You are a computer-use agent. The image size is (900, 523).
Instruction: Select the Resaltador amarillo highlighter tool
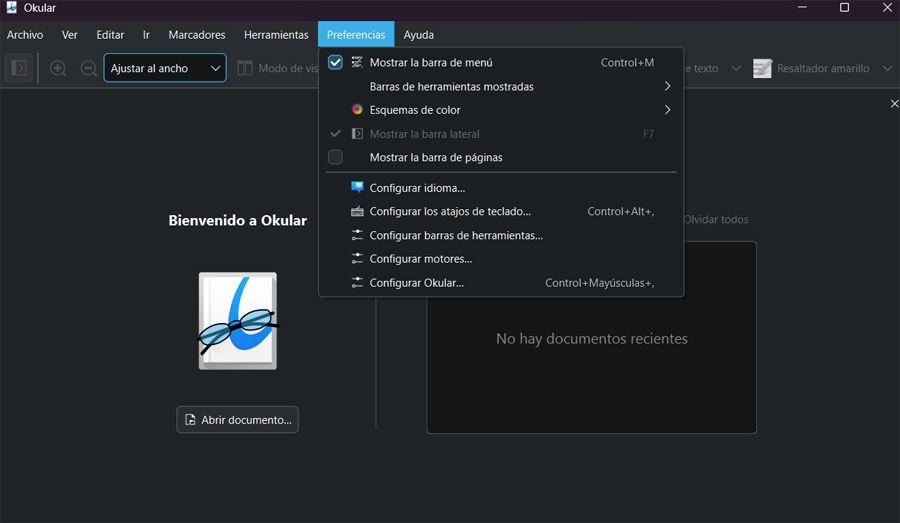[x=811, y=68]
